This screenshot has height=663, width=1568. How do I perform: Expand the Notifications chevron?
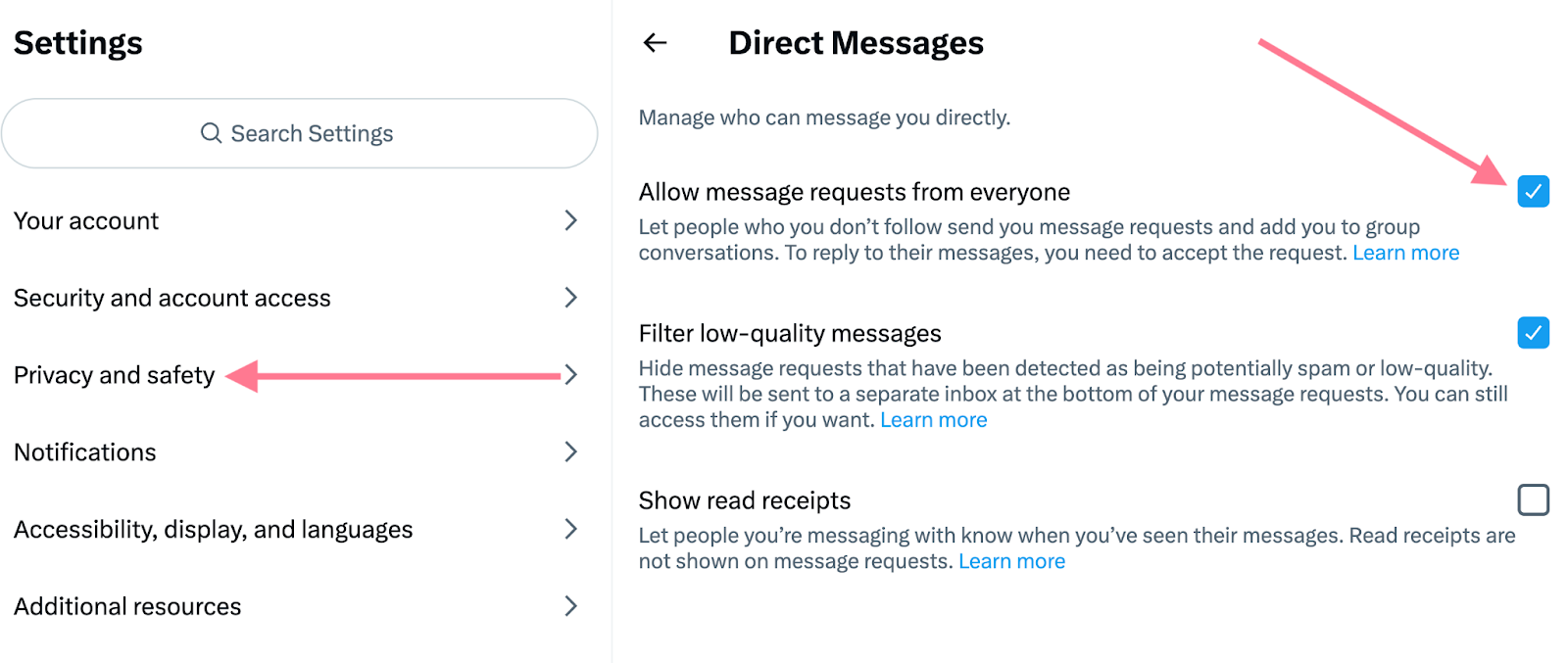pyautogui.click(x=571, y=451)
